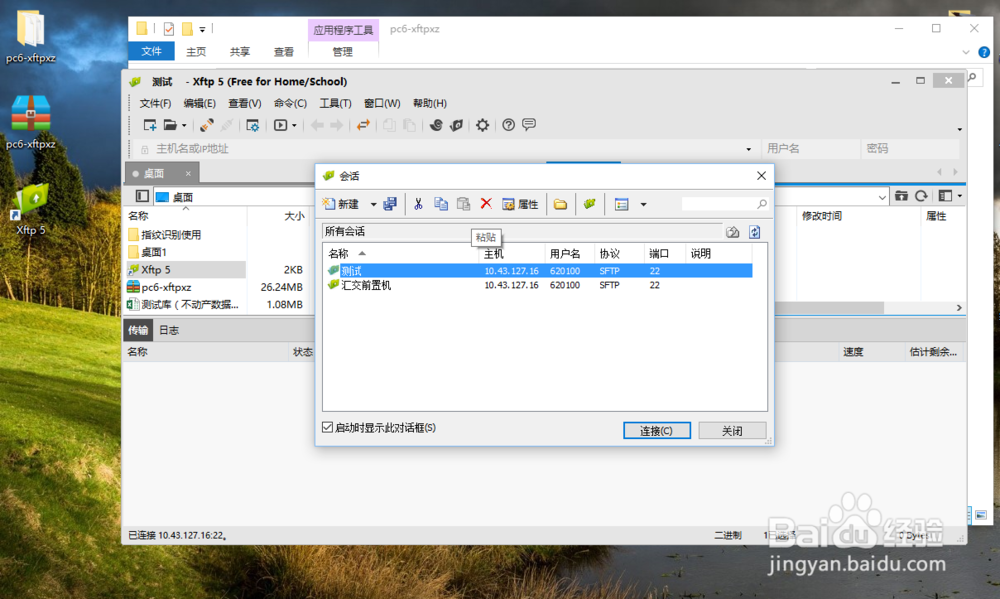The image size is (1000, 599).
Task: Click Xftp 5 shortcut on desktop
Action: pos(31,209)
